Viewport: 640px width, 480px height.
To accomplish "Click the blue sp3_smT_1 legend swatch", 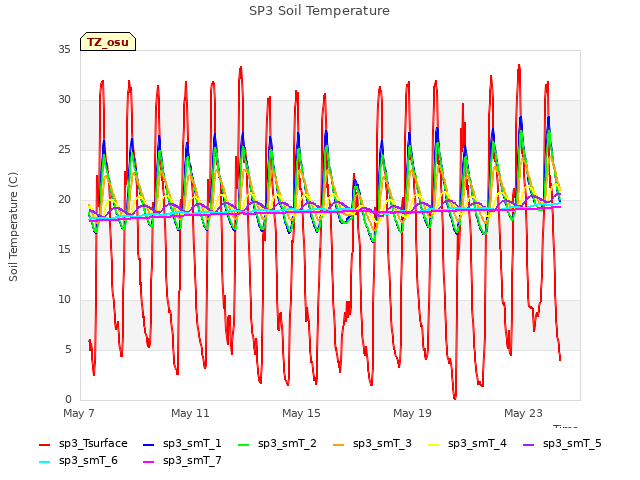I will pos(149,445).
